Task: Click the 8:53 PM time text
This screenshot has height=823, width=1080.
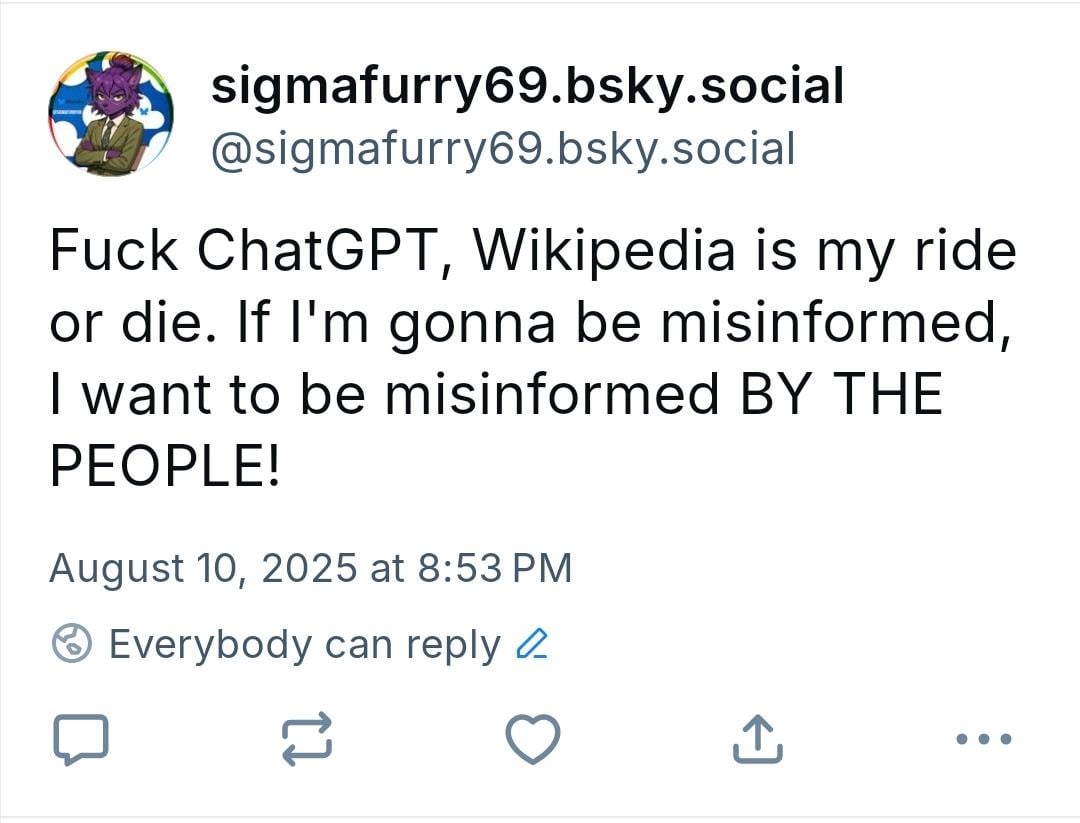Action: click(495, 569)
